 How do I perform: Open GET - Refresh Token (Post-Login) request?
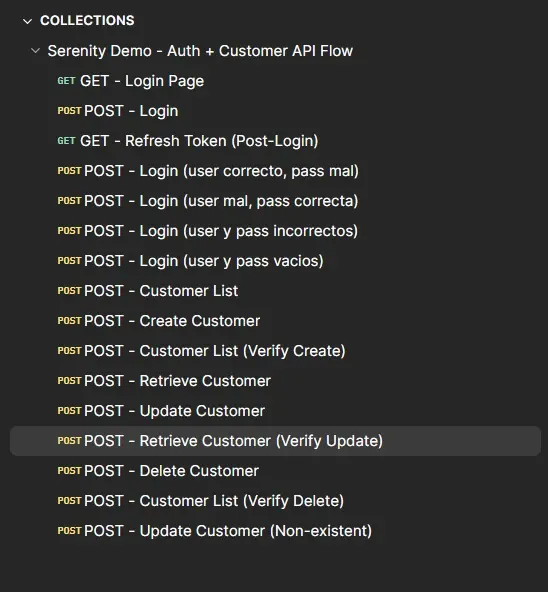[x=199, y=141]
